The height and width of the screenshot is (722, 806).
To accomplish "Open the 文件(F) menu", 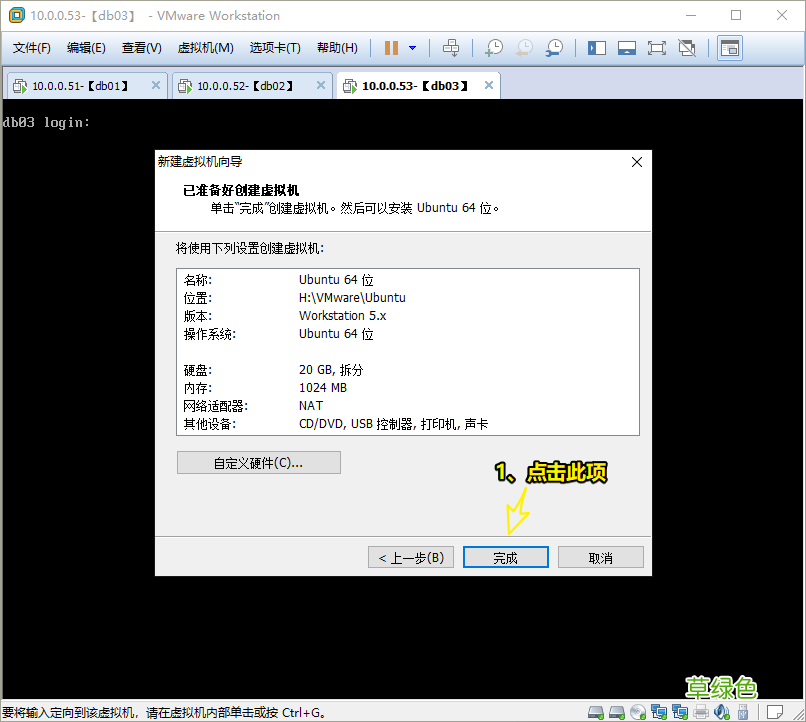I will click(x=31, y=48).
